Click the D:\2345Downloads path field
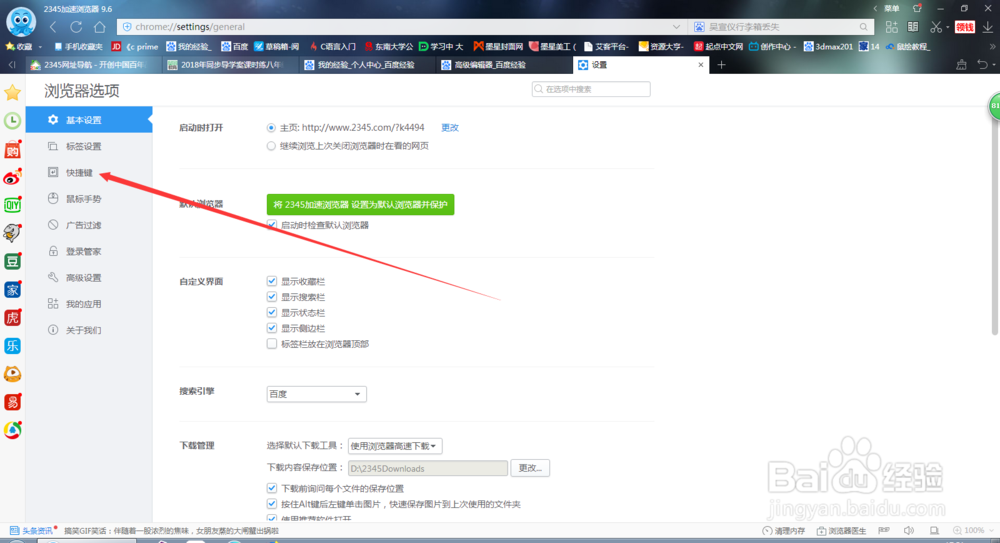The height and width of the screenshot is (543, 1000). point(428,468)
